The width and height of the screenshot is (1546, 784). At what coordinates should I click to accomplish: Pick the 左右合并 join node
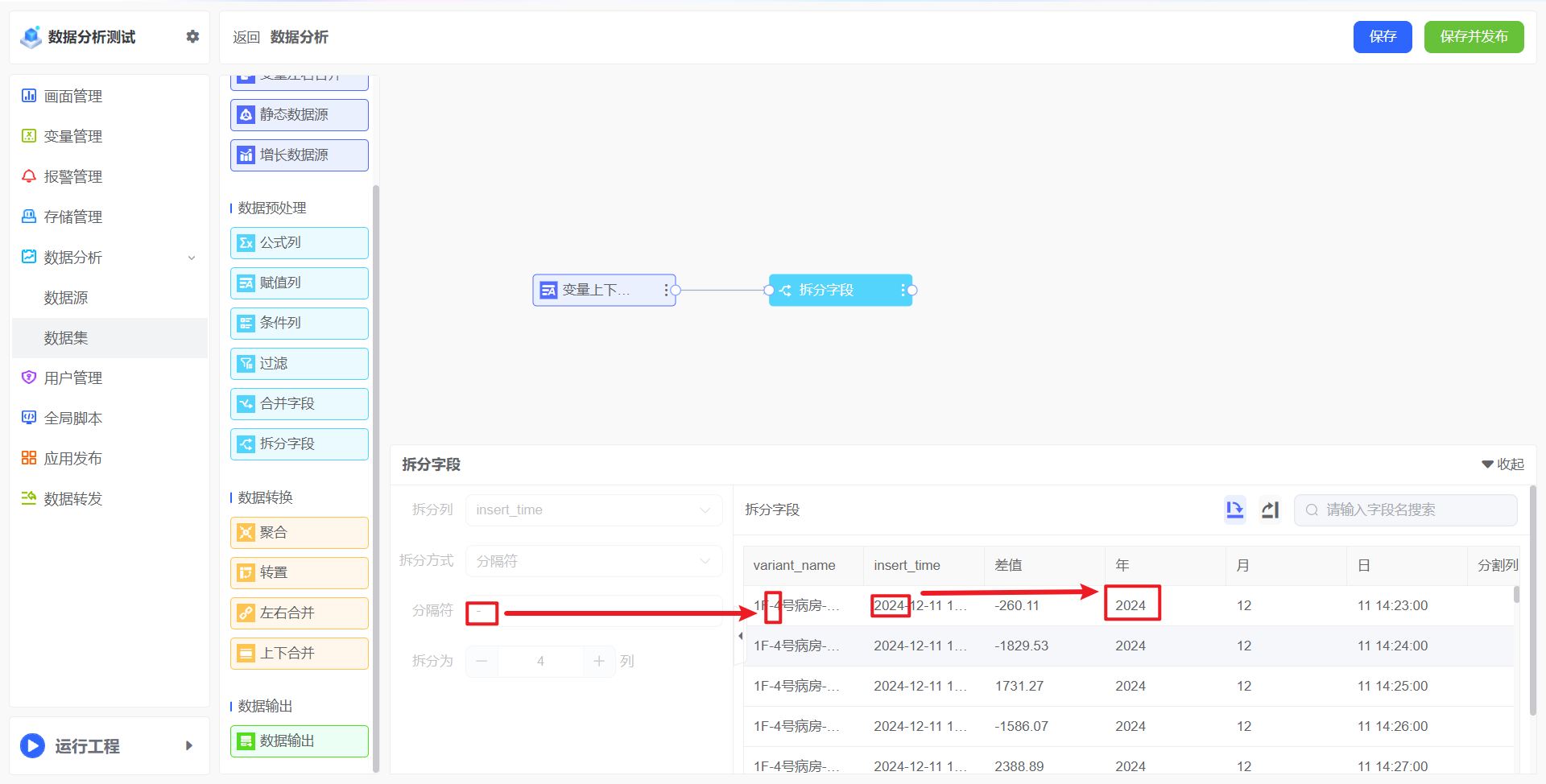click(299, 613)
